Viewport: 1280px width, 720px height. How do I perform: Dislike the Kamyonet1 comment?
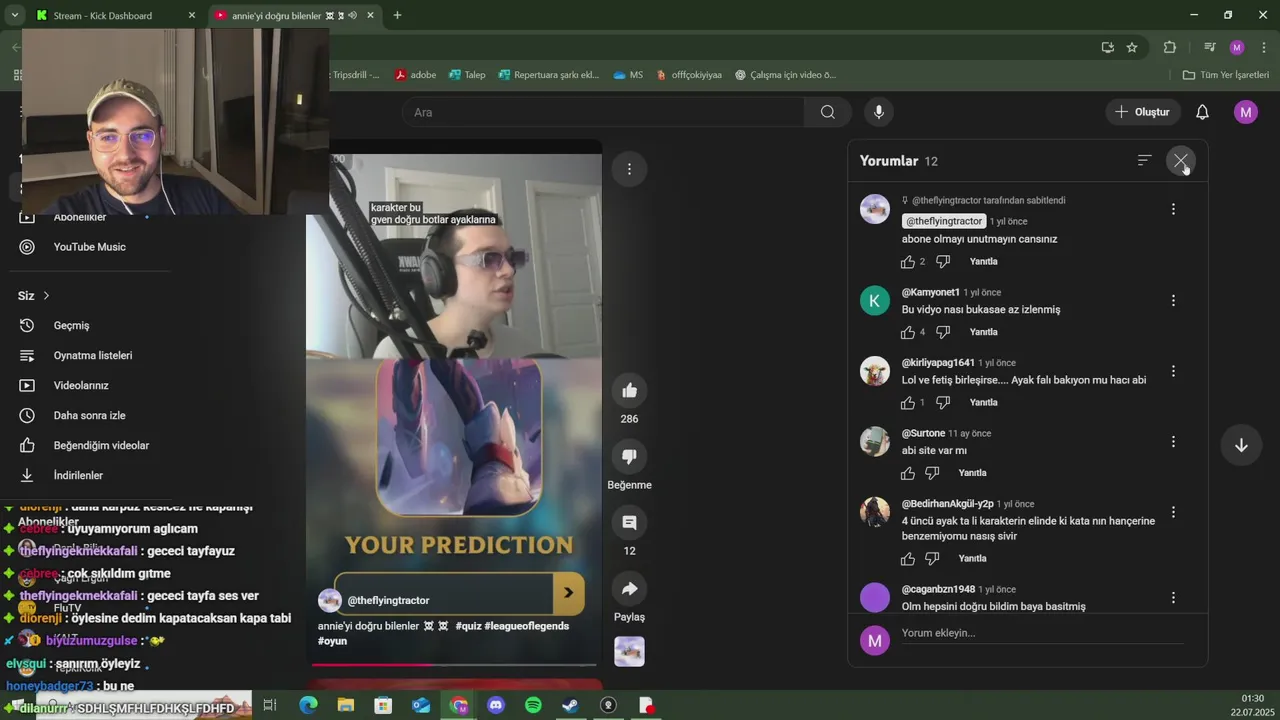(943, 332)
